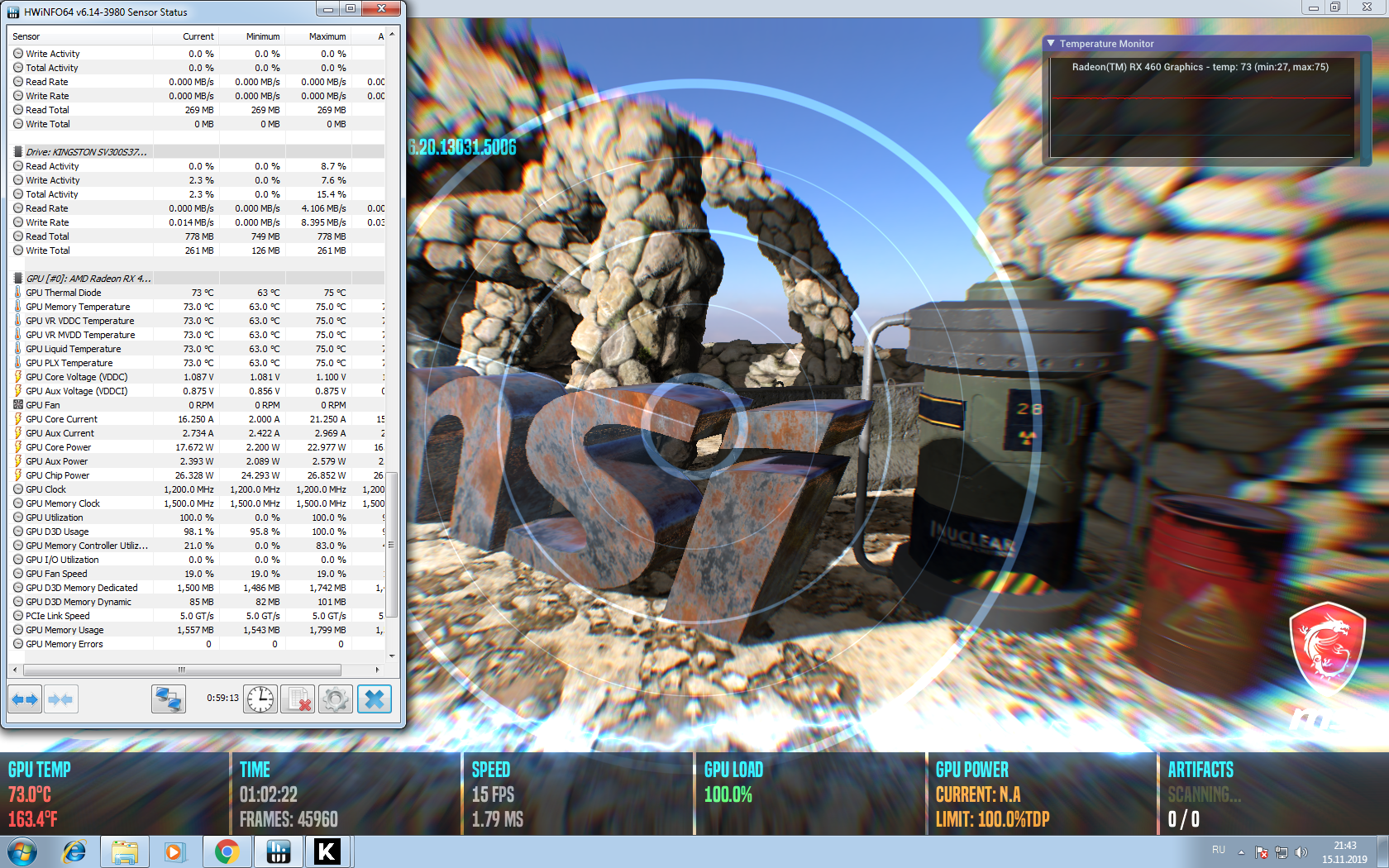This screenshot has width=1389, height=868.
Task: Select the GPU Memory Temperature row label
Action: pos(78,307)
